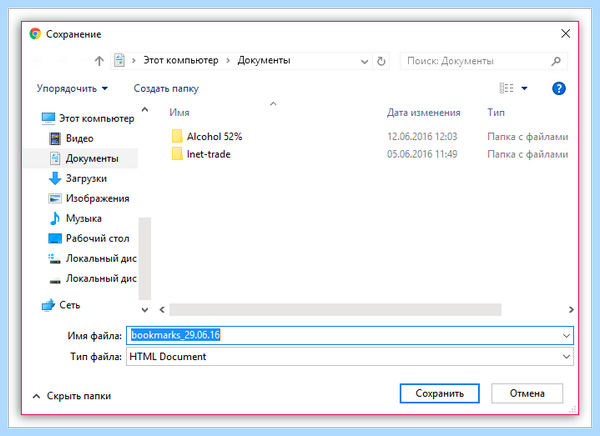Click navigation pane vertical scrollbar thumb
The width and height of the screenshot is (600, 436).
(145, 258)
